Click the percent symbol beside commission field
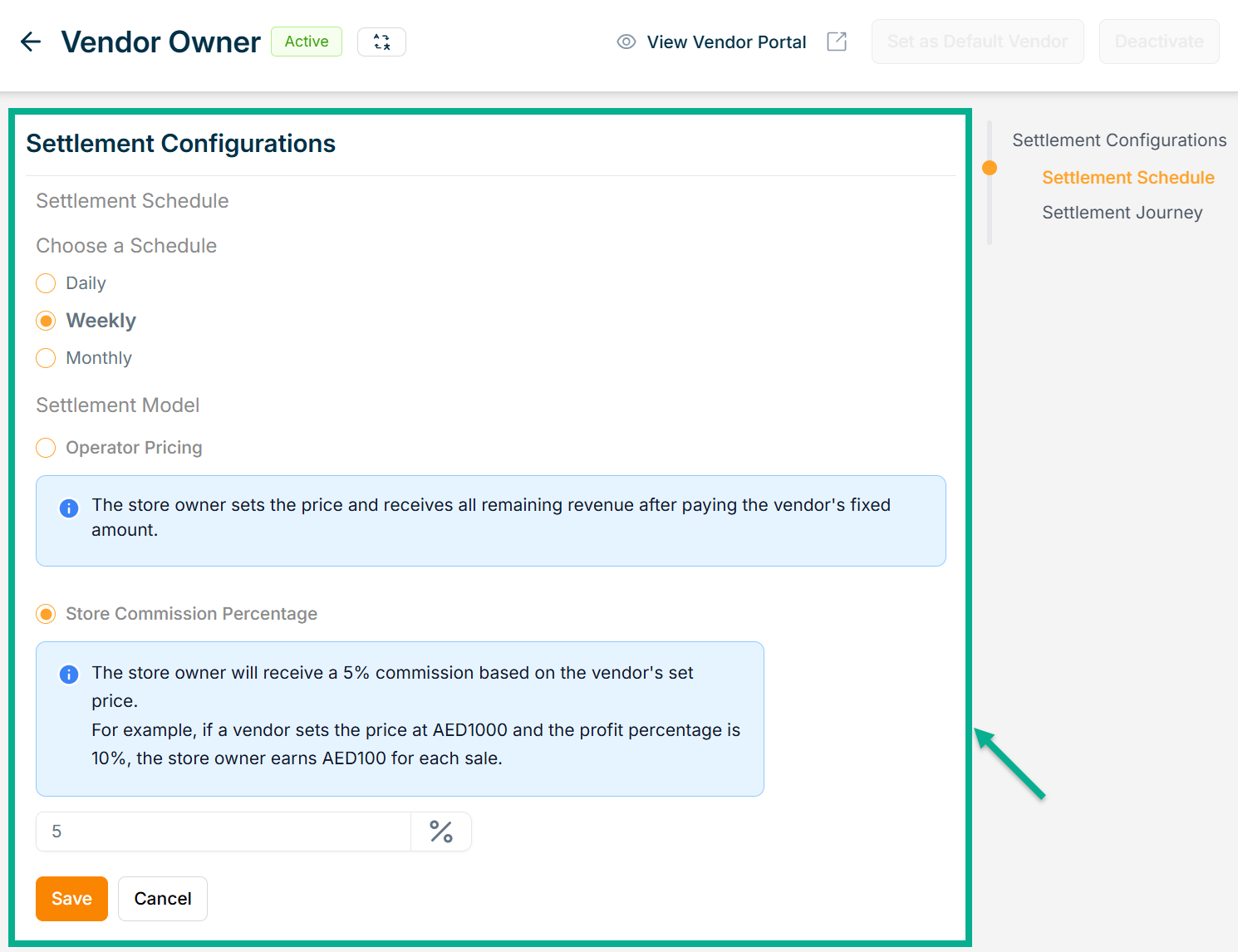The image size is (1238, 952). coord(441,832)
